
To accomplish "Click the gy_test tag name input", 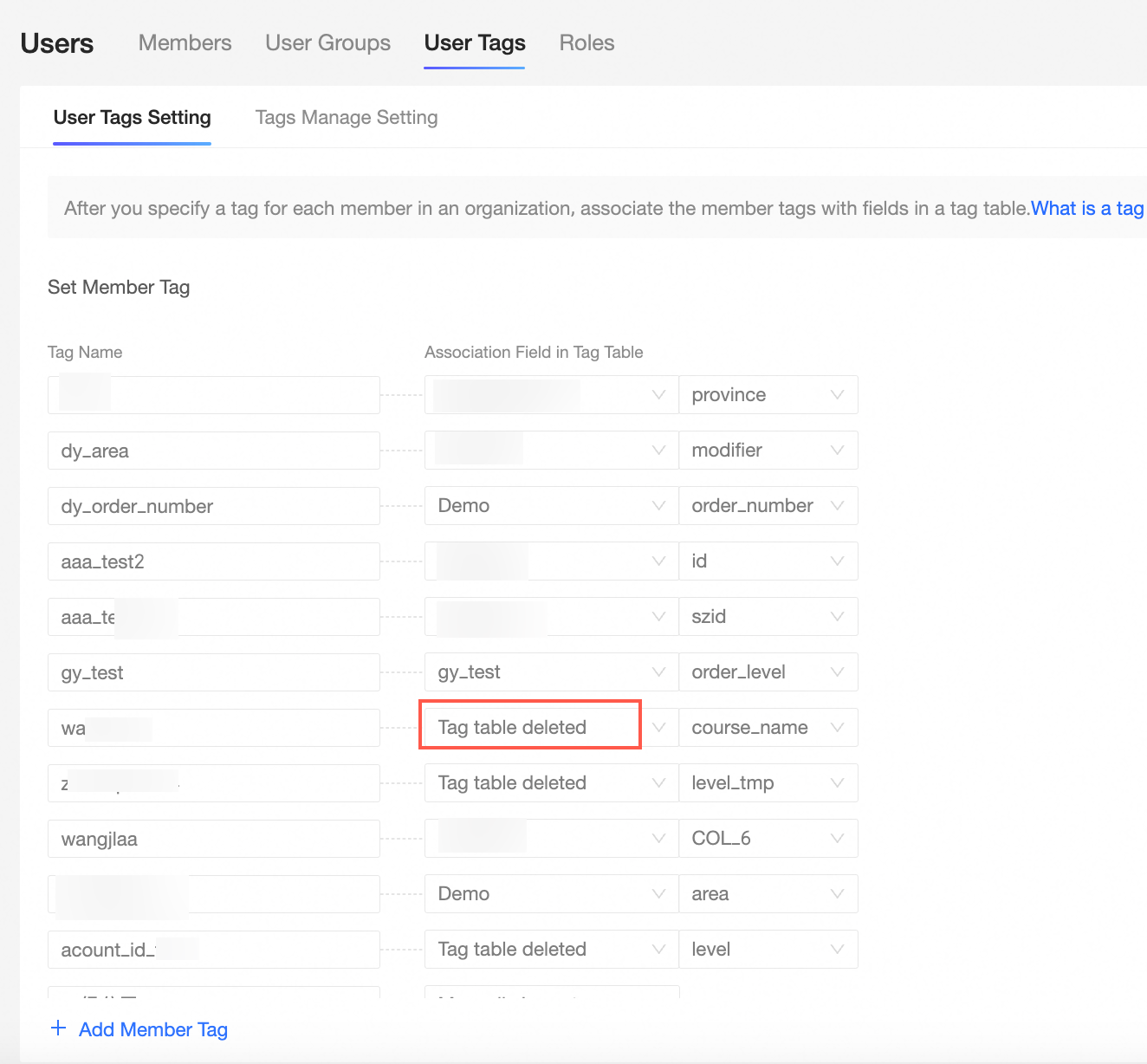I will (x=213, y=672).
